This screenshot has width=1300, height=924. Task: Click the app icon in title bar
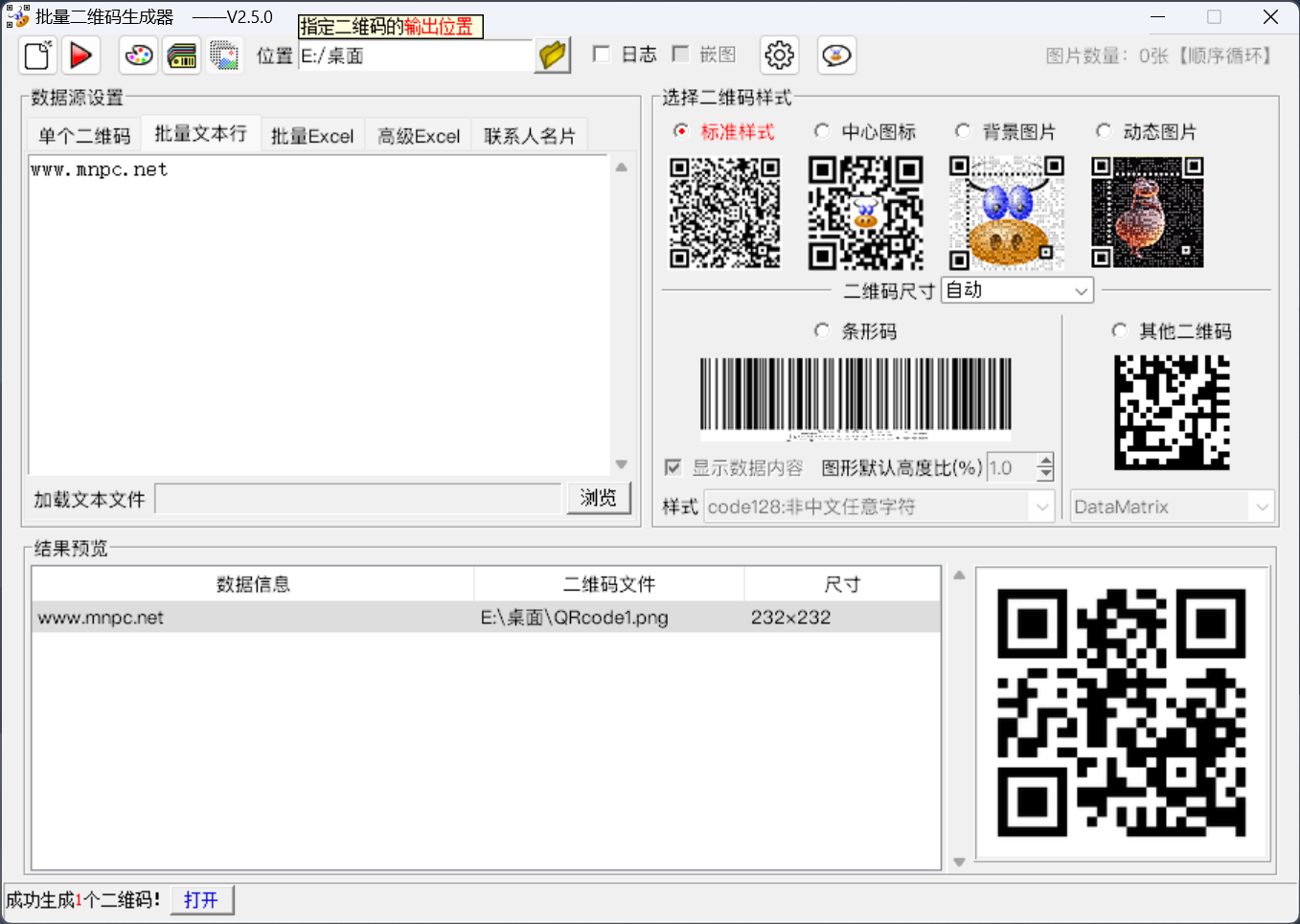17,16
